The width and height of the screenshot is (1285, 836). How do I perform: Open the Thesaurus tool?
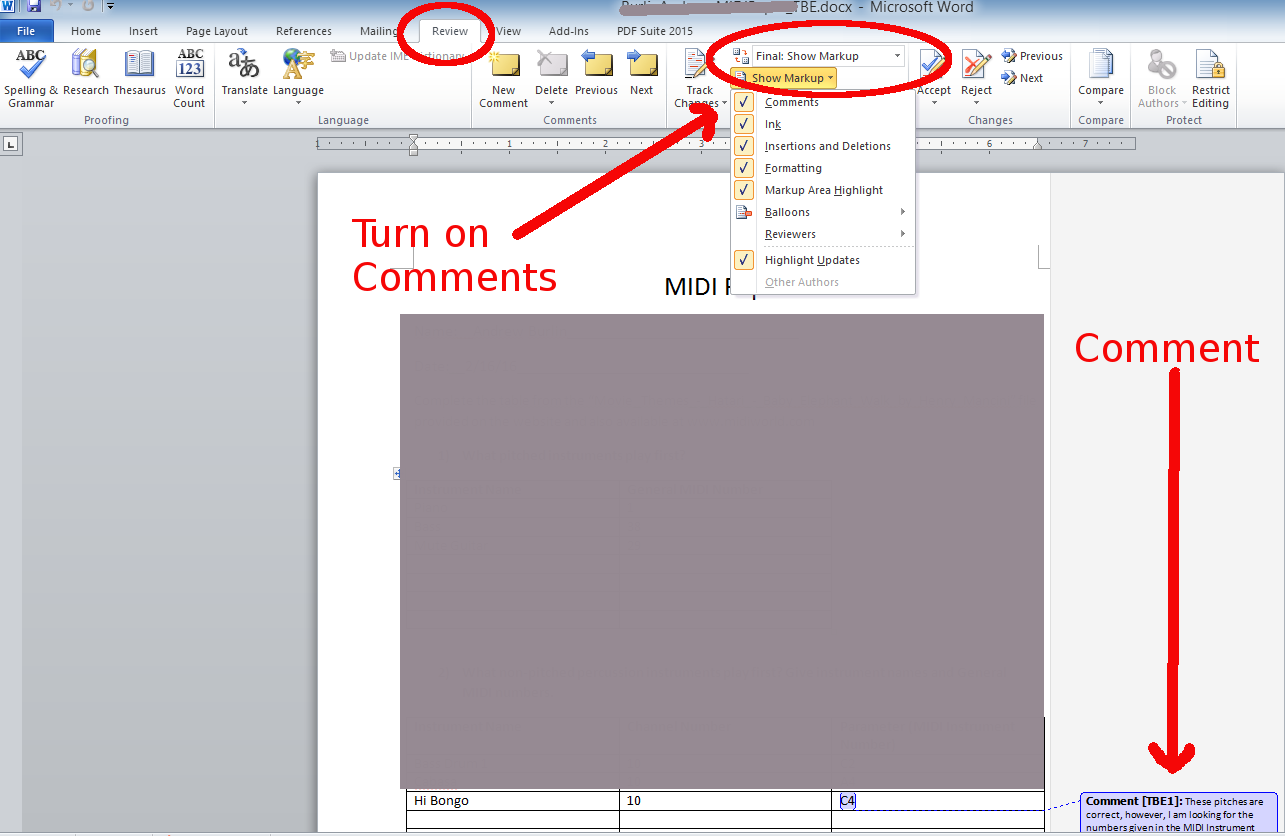[x=139, y=73]
